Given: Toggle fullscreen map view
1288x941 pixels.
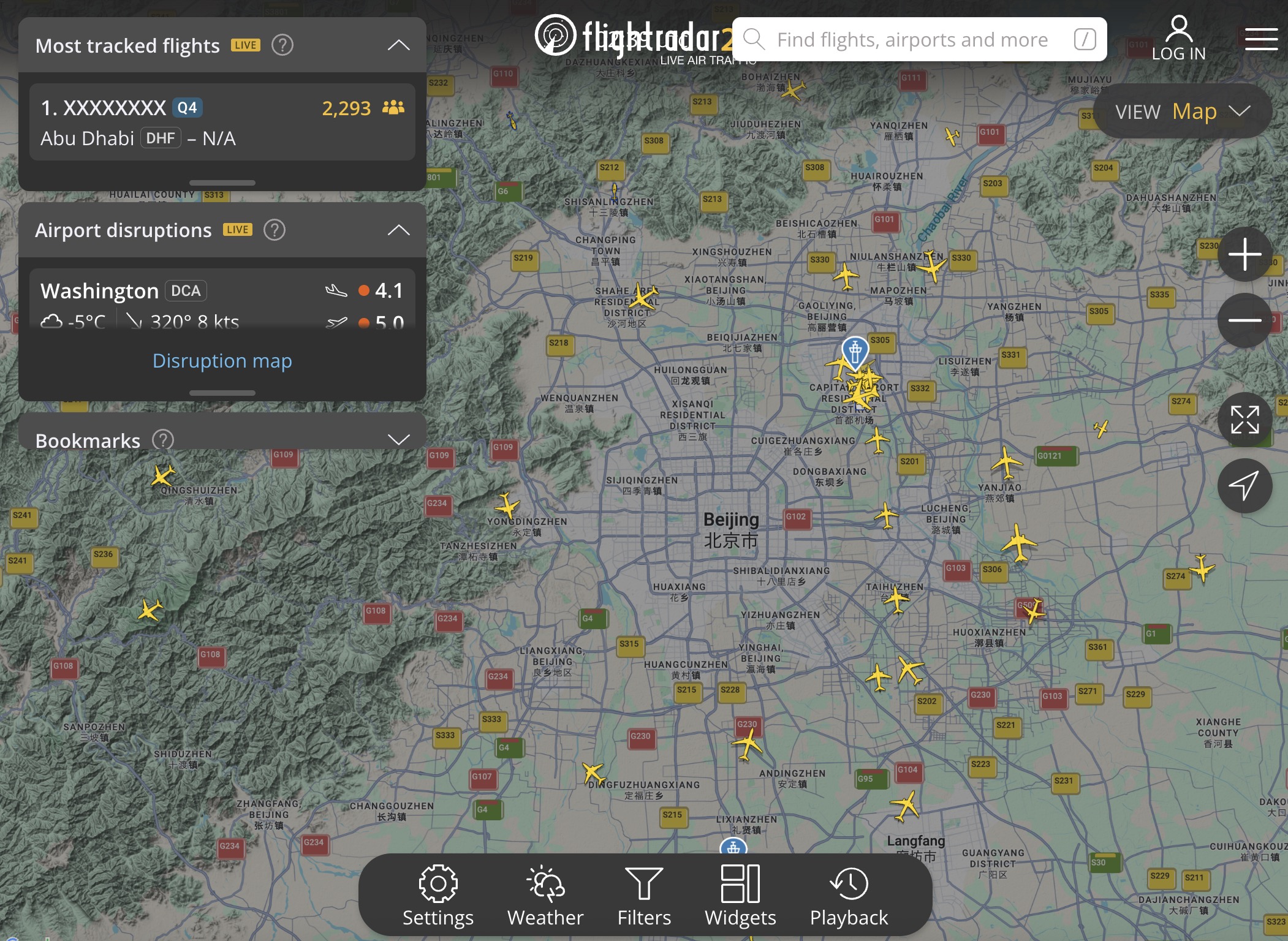Looking at the screenshot, I should click(1244, 420).
